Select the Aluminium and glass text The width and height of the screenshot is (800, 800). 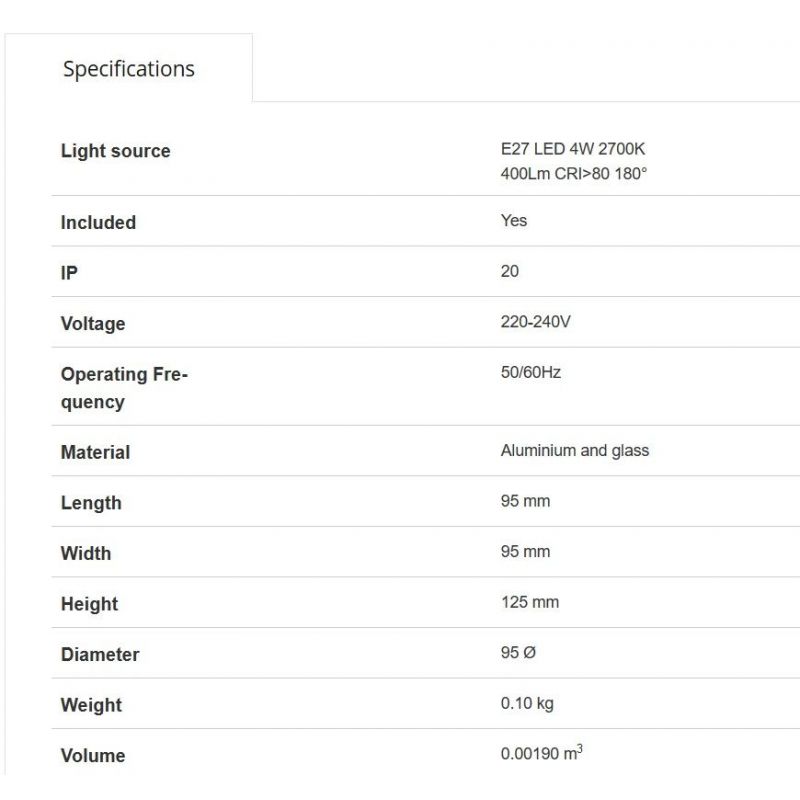pos(574,450)
